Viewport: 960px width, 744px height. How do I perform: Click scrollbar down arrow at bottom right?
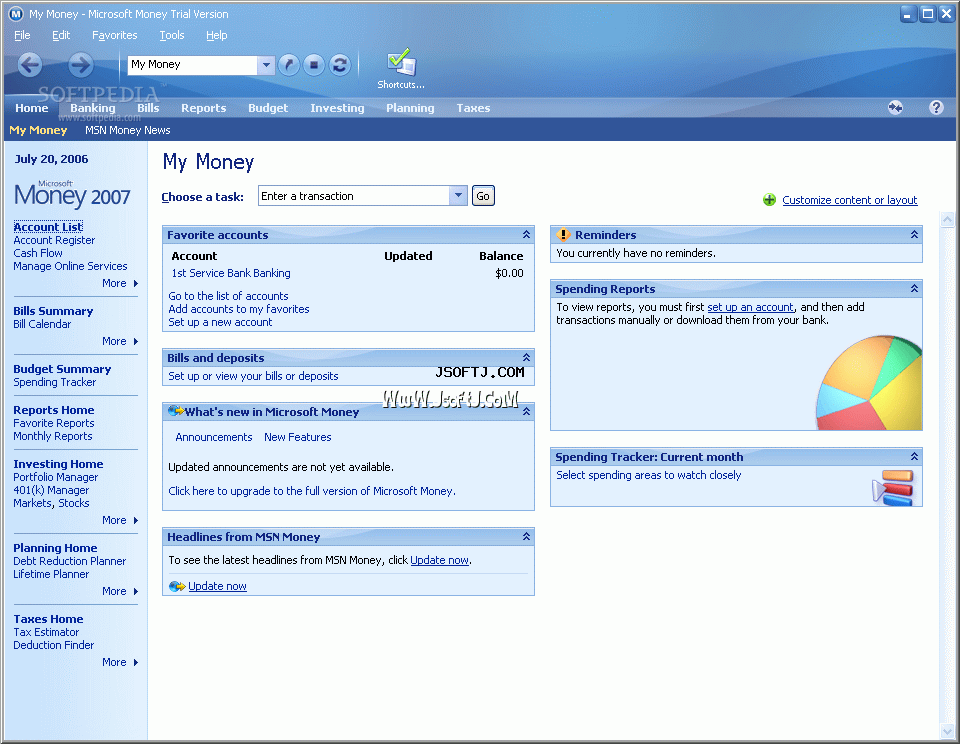coord(947,731)
